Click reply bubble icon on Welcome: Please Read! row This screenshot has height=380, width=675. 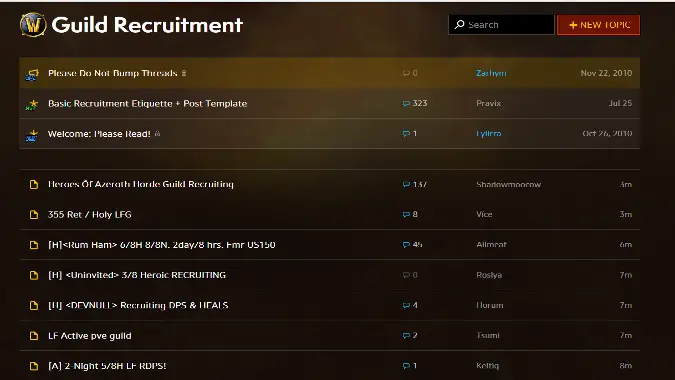pyautogui.click(x=406, y=133)
